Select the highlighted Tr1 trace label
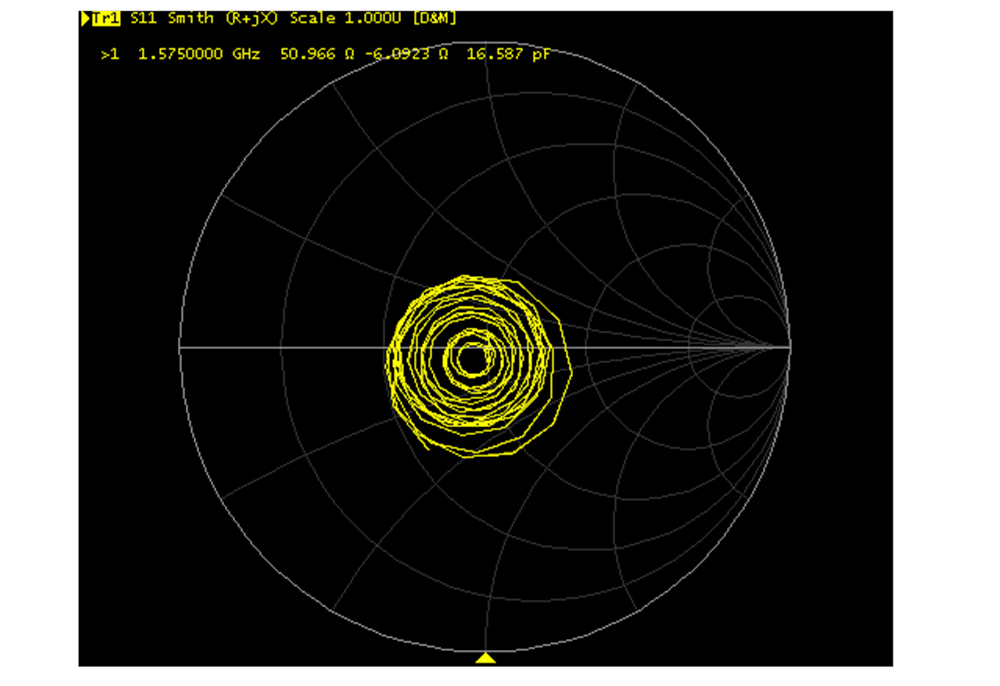 (107, 19)
